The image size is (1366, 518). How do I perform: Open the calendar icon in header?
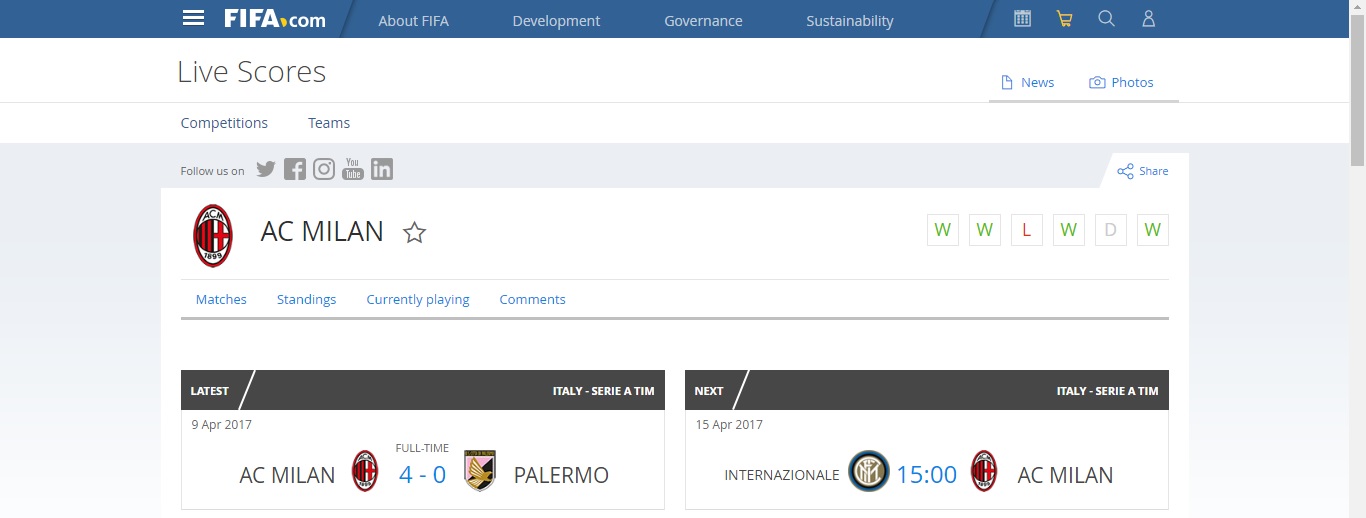[1022, 19]
